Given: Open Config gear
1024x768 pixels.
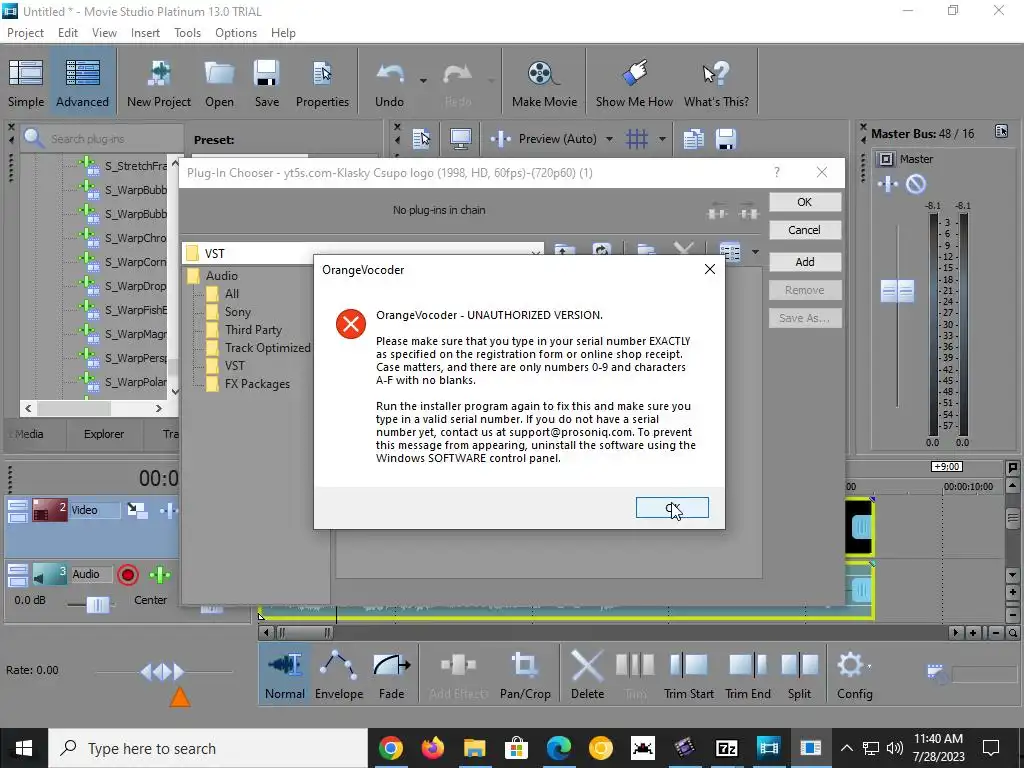Looking at the screenshot, I should tap(854, 673).
